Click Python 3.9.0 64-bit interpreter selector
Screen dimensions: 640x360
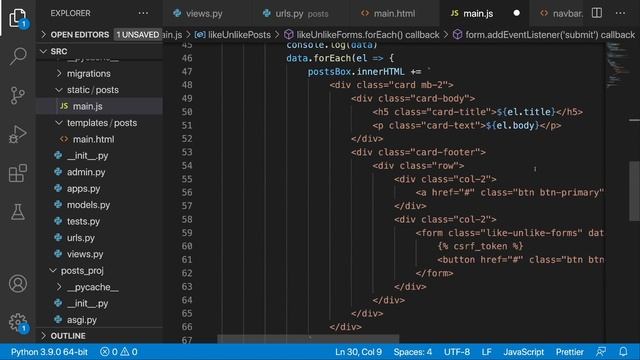[x=49, y=352]
